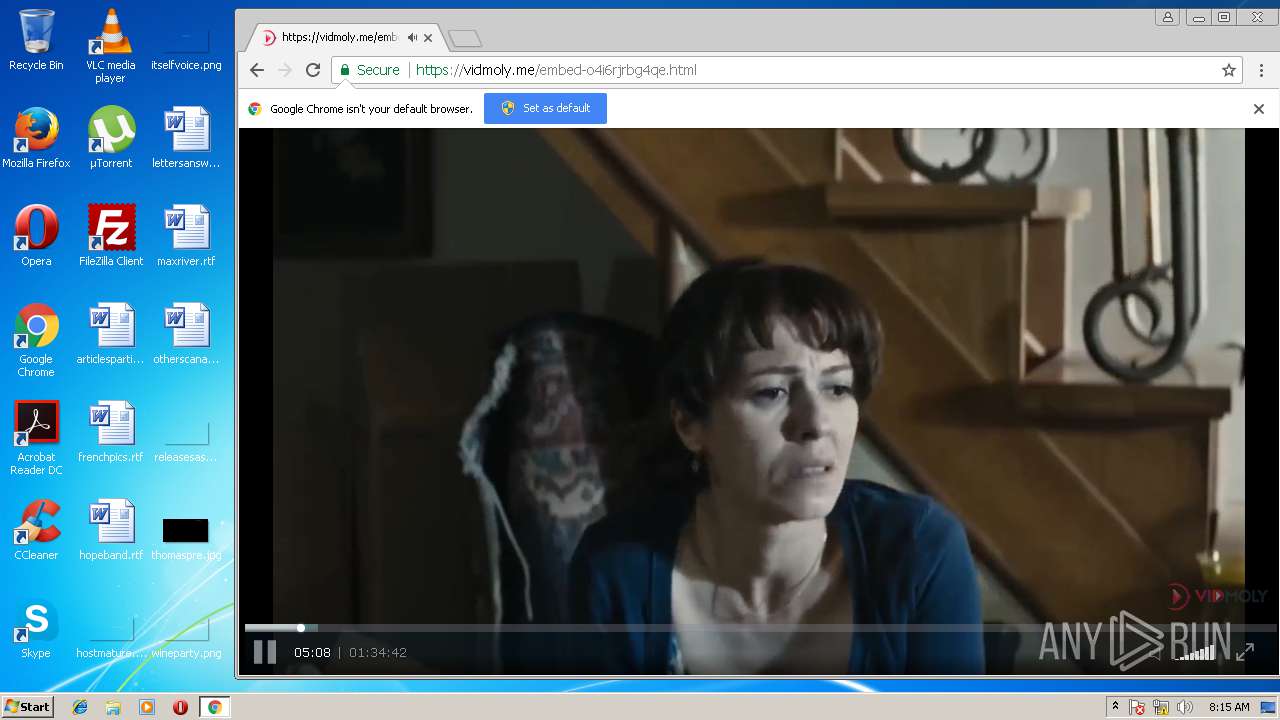
Task: Open media player taskbar icon
Action: pos(147,707)
